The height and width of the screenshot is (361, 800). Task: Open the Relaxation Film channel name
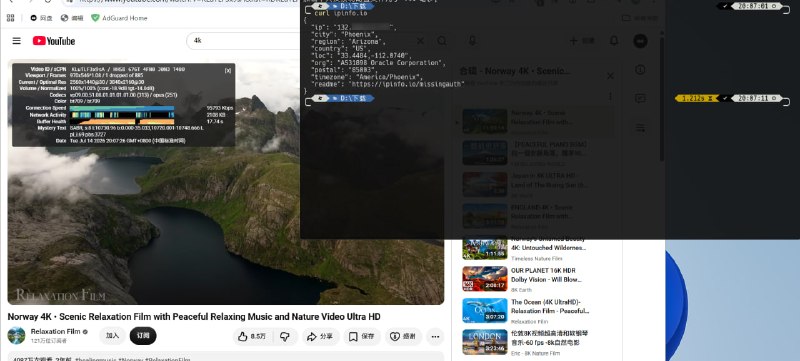[x=55, y=331]
